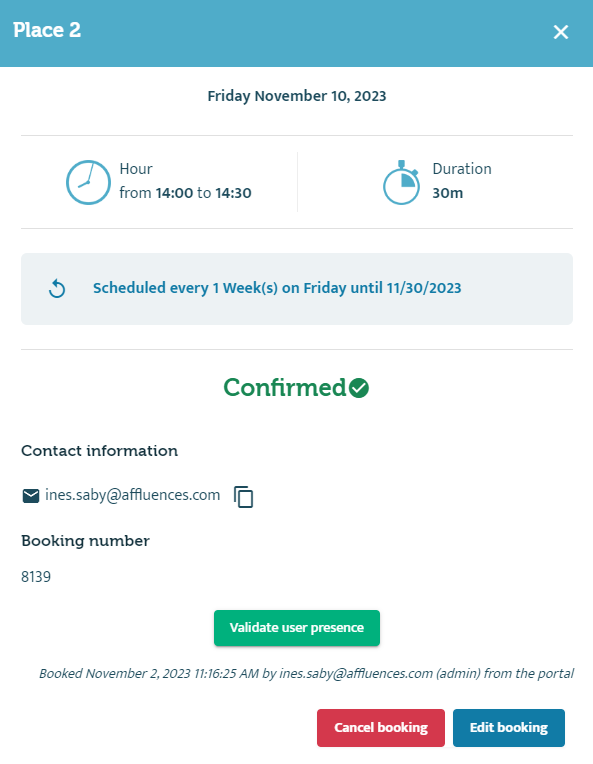
Task: Click the 30m duration value
Action: (448, 193)
